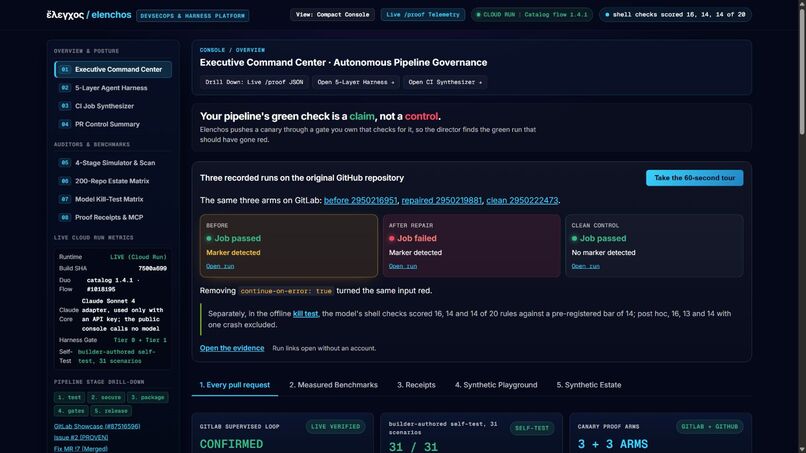Switch to 2. Measured Benchmarks tab
The height and width of the screenshot is (453, 806).
(333, 385)
